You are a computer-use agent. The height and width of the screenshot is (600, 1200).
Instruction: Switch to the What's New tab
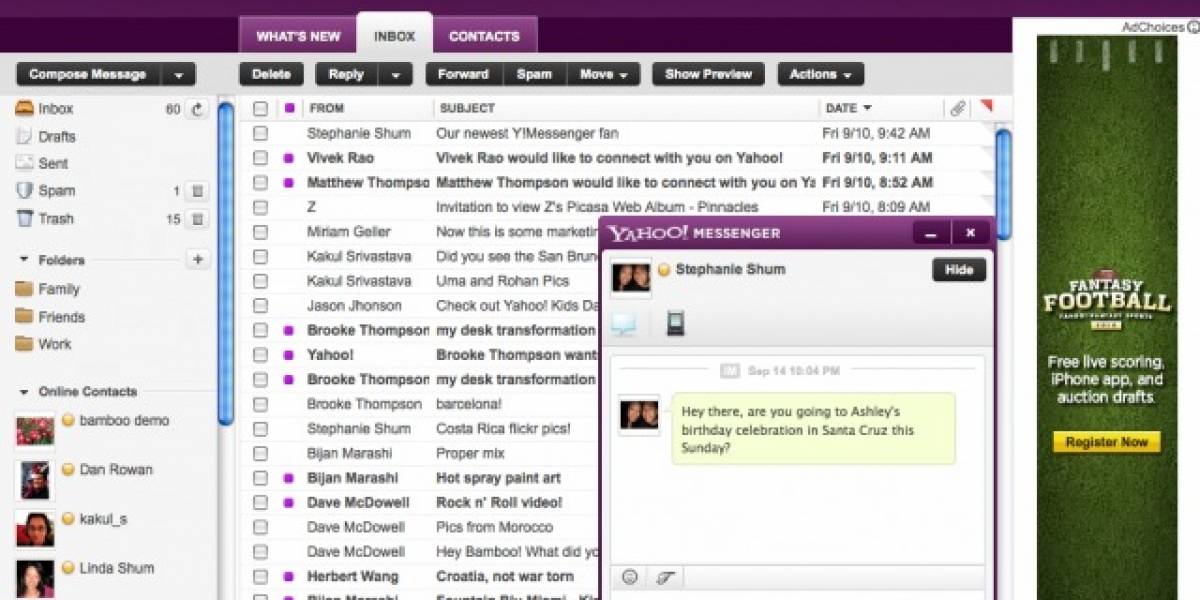pyautogui.click(x=298, y=36)
